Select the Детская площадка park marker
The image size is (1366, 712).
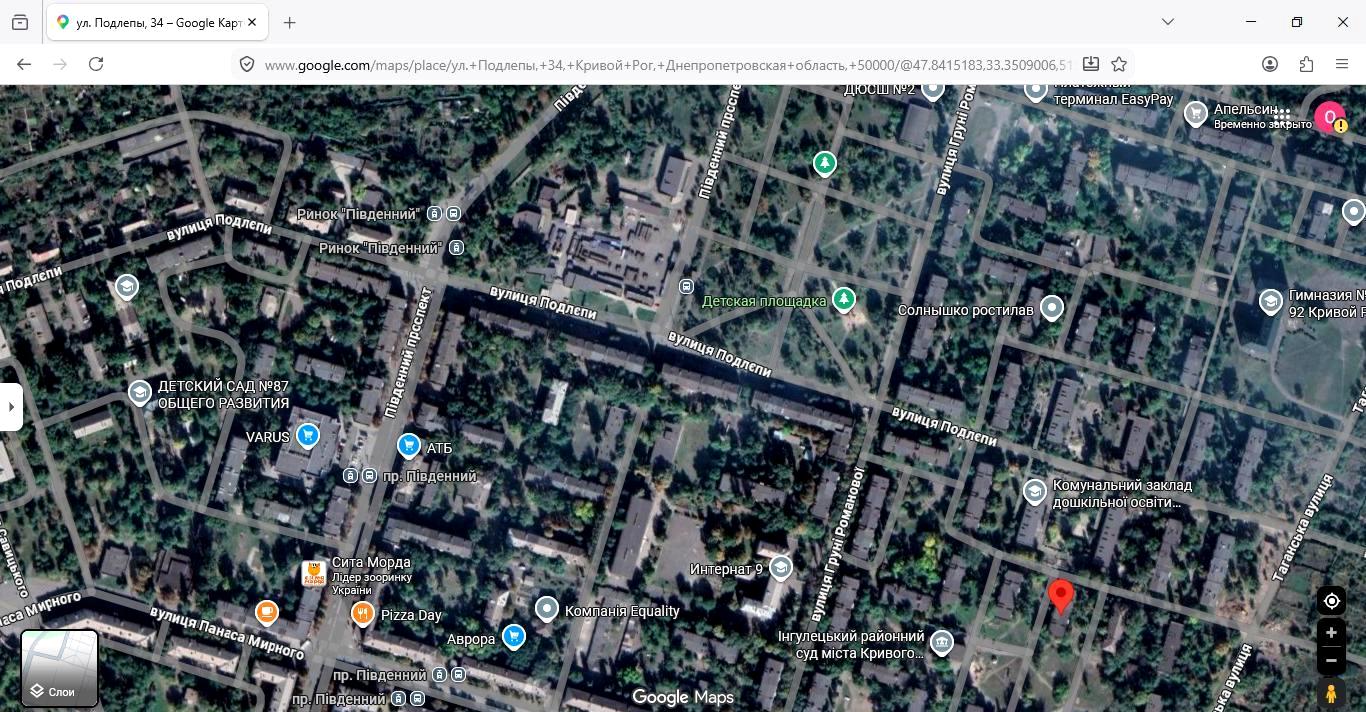[845, 299]
